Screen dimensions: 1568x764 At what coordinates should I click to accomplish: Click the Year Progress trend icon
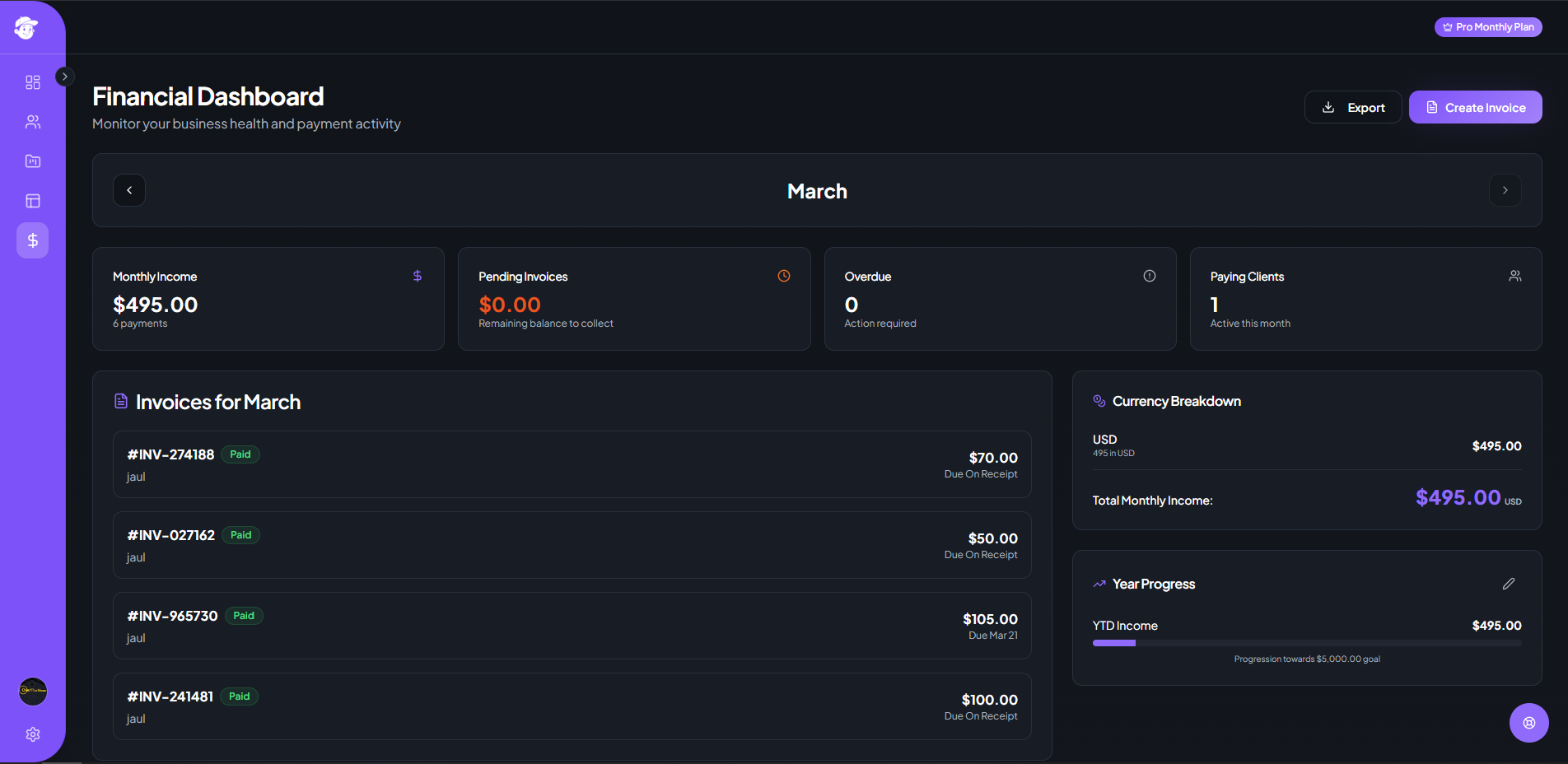point(1099,584)
